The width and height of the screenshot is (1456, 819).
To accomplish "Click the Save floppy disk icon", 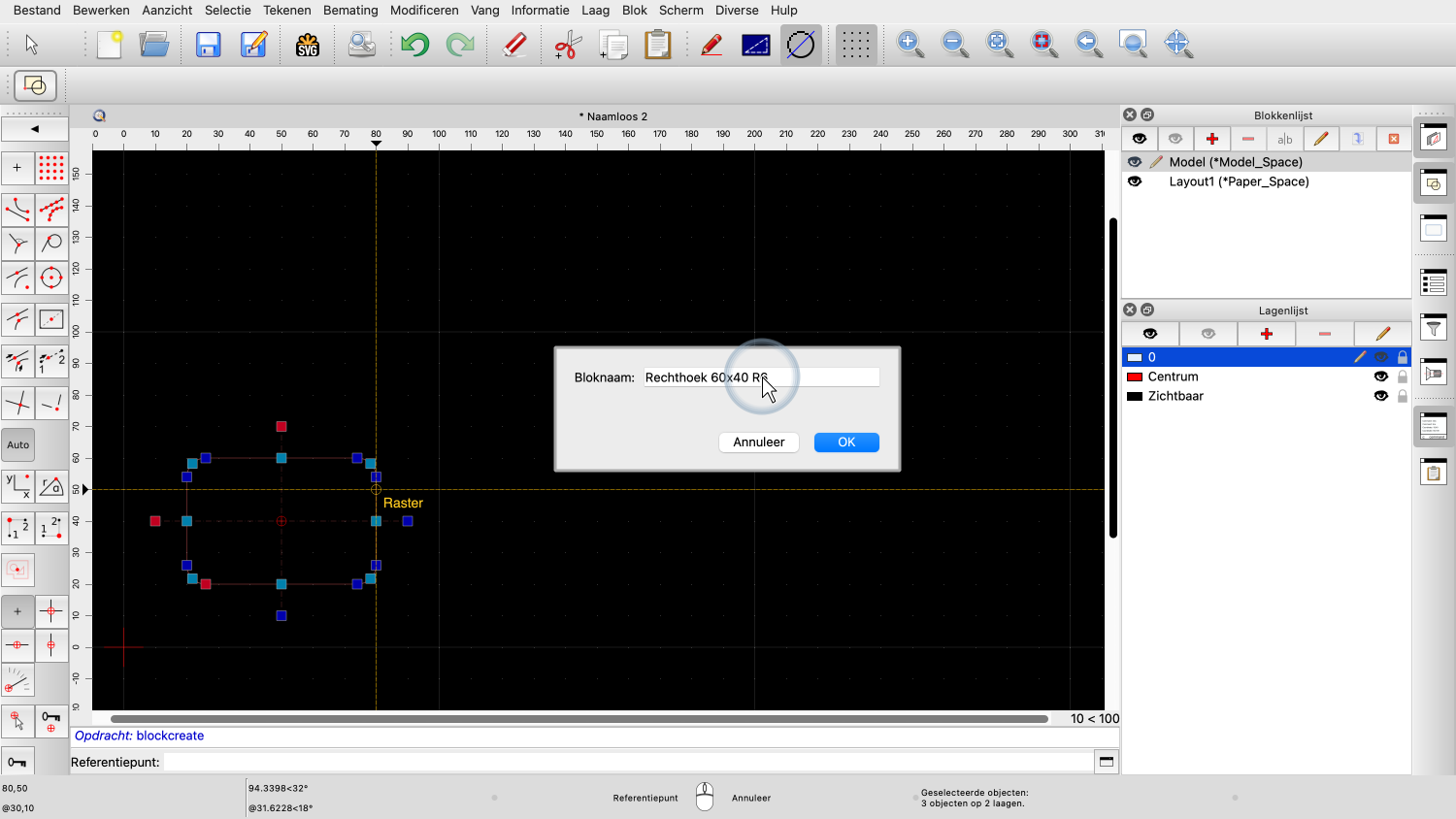I will click(x=209, y=45).
